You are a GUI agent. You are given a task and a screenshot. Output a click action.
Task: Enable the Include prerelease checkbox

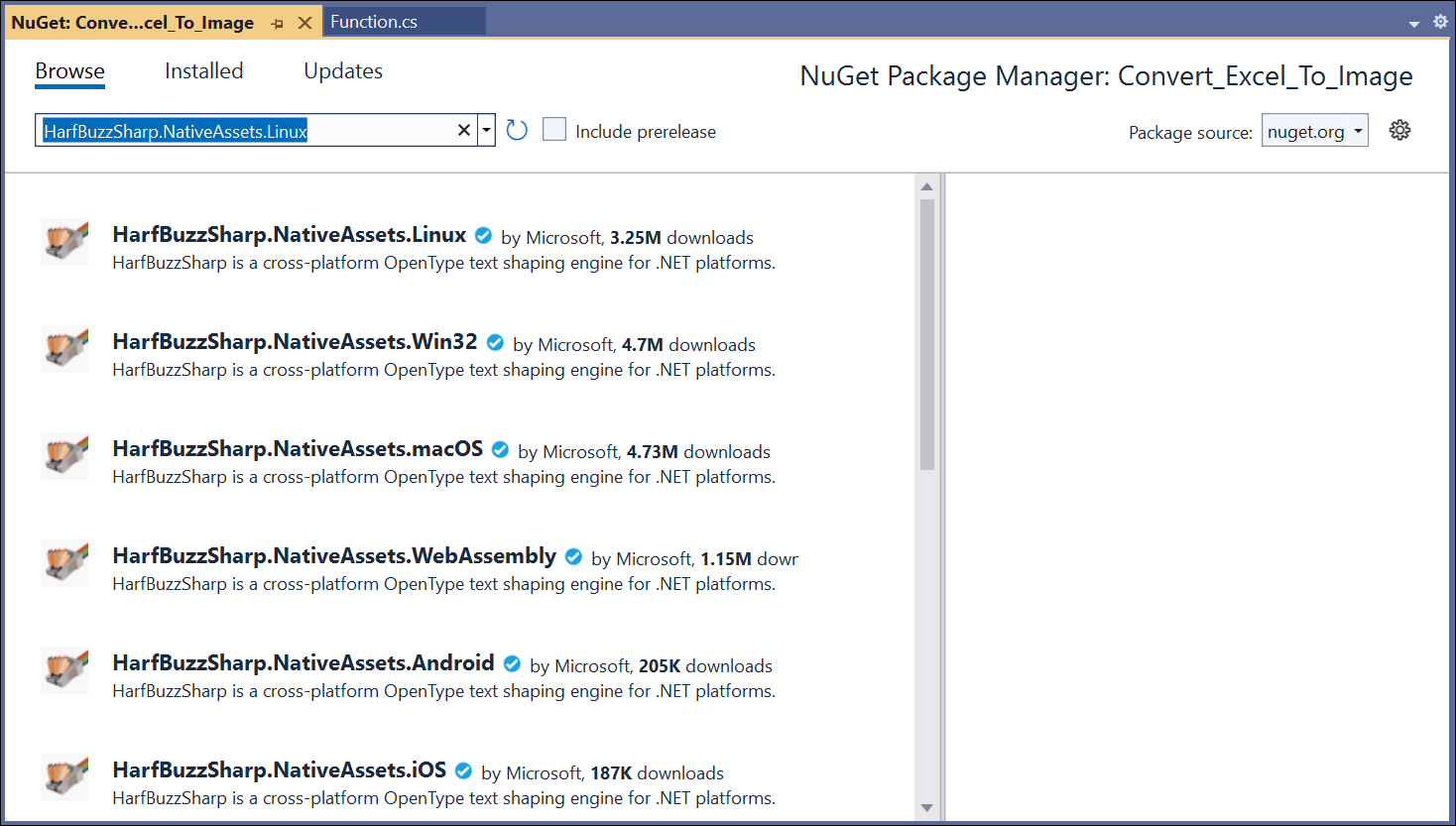tap(554, 130)
